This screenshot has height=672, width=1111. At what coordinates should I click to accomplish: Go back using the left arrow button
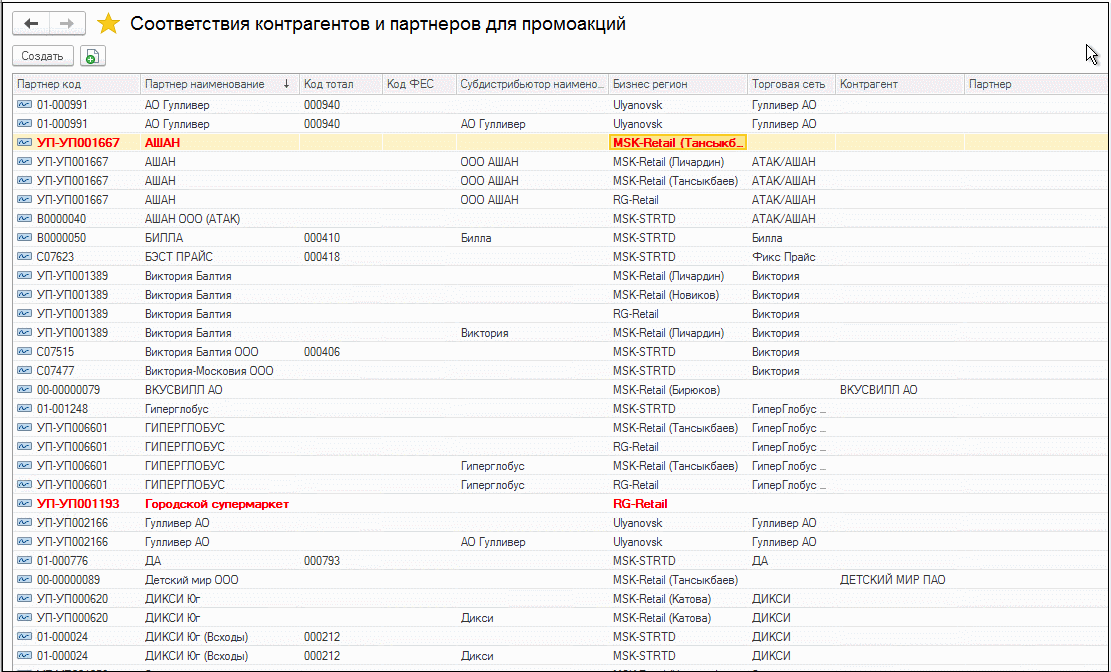point(30,23)
